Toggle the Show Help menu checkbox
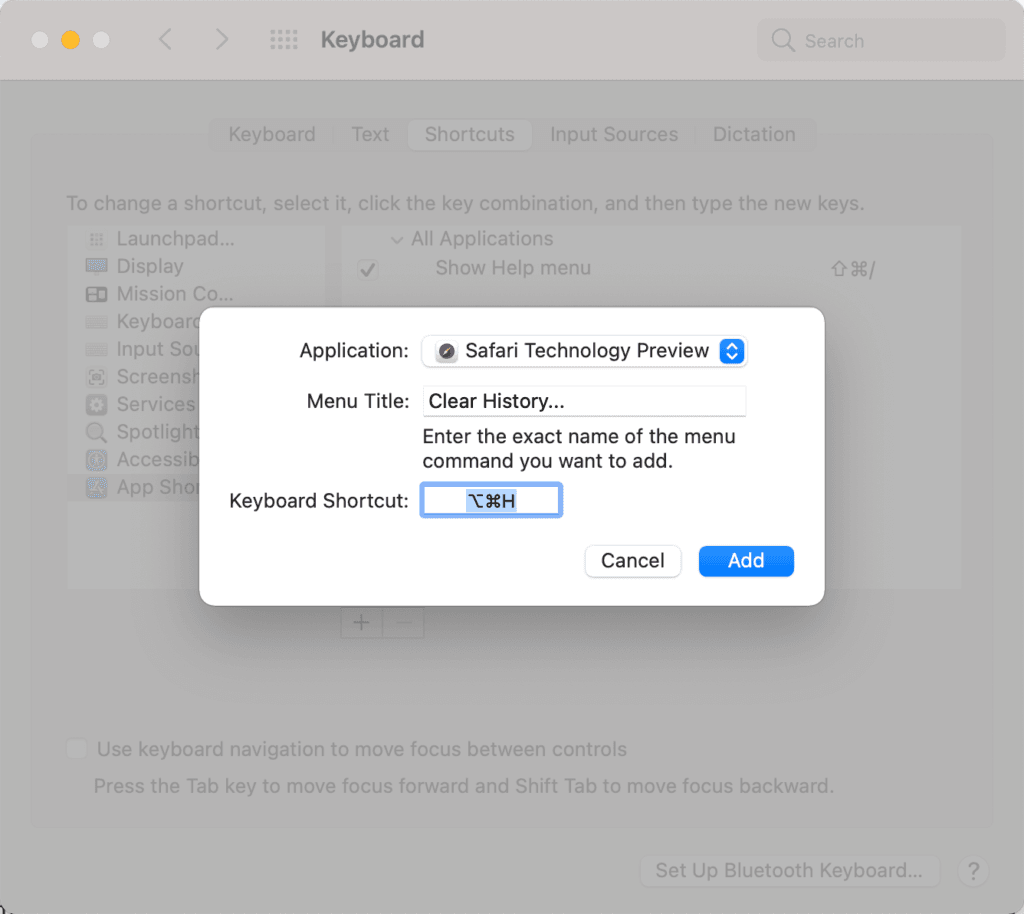The height and width of the screenshot is (914, 1024). click(368, 269)
